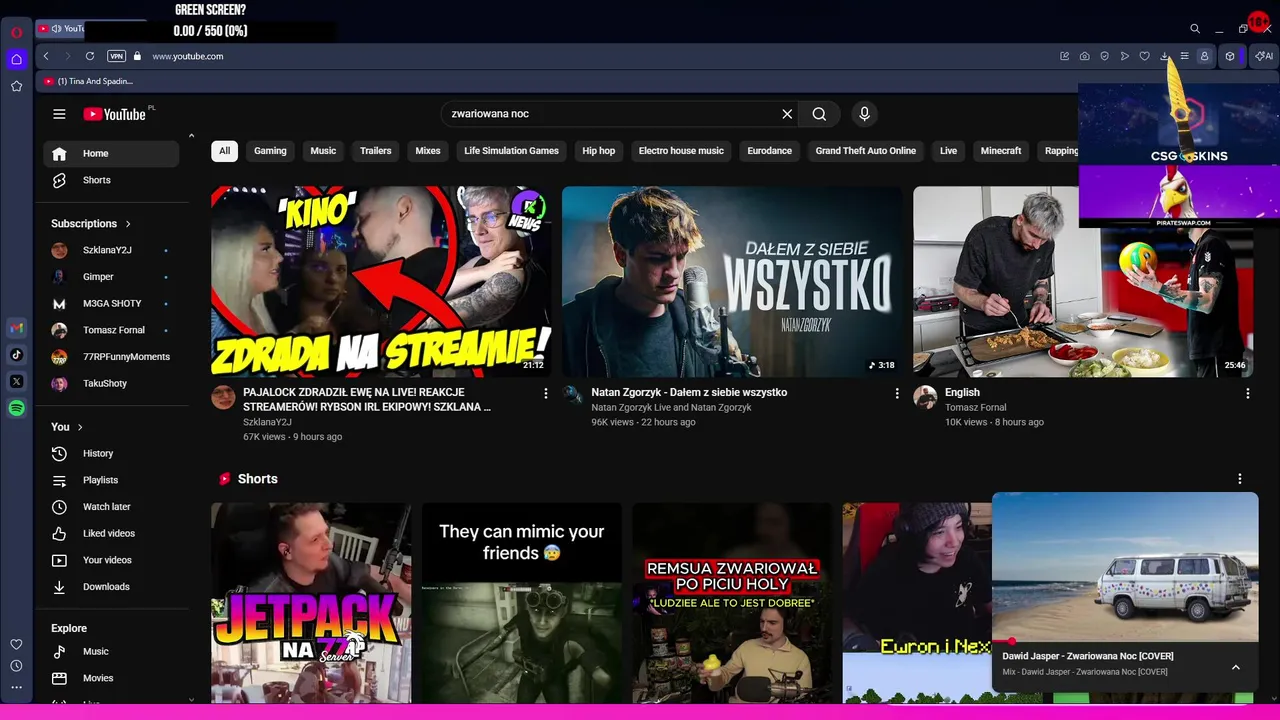Open the shield ad blocker icon

point(1104,56)
